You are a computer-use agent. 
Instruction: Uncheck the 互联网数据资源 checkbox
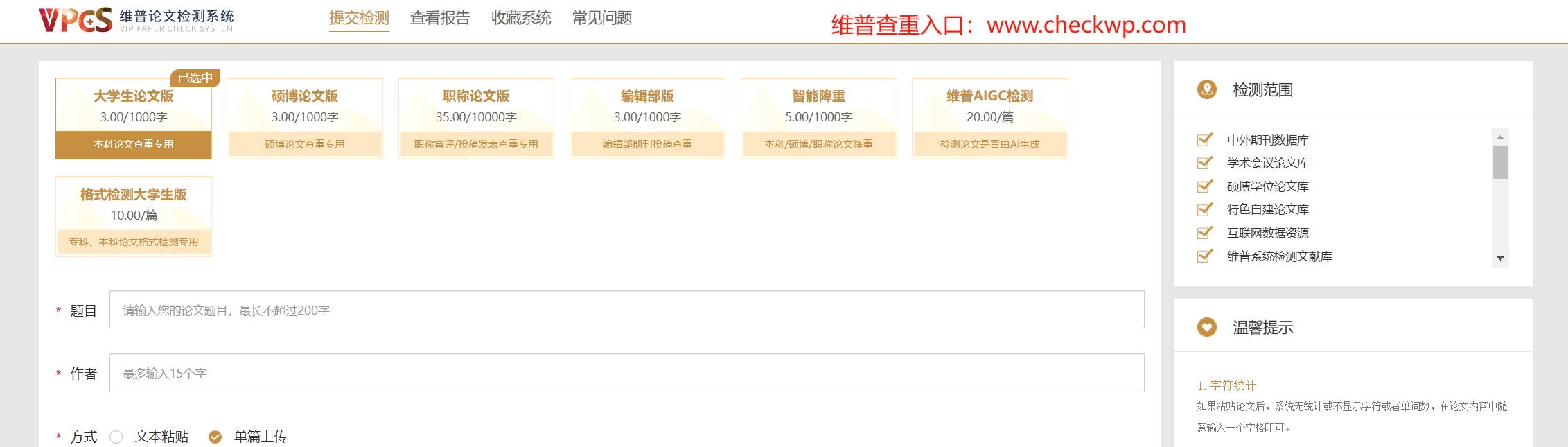[x=1205, y=233]
